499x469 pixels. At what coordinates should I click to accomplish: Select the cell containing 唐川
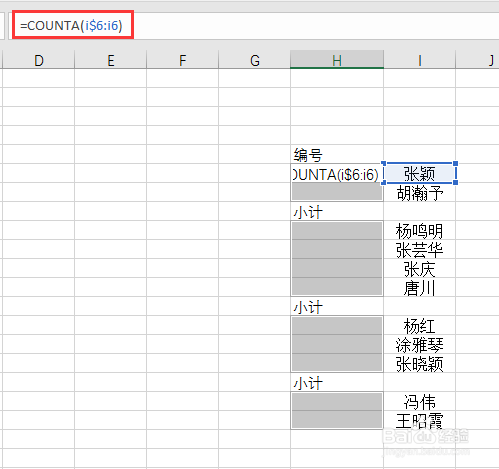click(x=420, y=287)
